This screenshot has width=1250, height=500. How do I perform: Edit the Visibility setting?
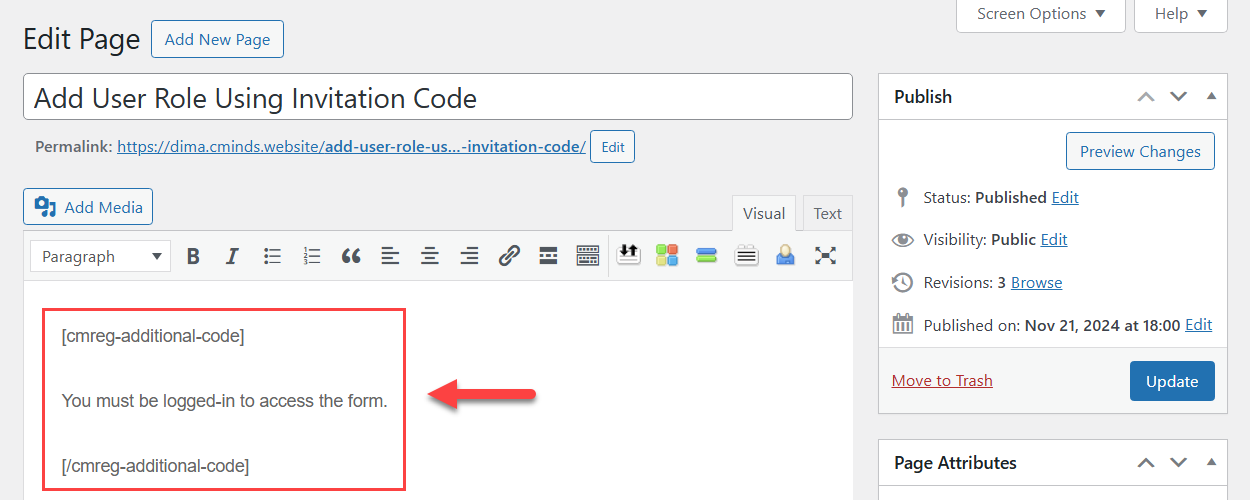point(1054,240)
